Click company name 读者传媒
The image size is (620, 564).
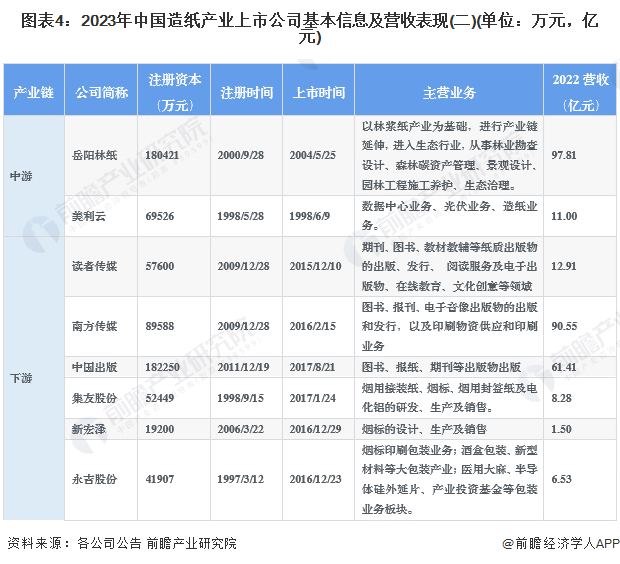click(x=95, y=266)
